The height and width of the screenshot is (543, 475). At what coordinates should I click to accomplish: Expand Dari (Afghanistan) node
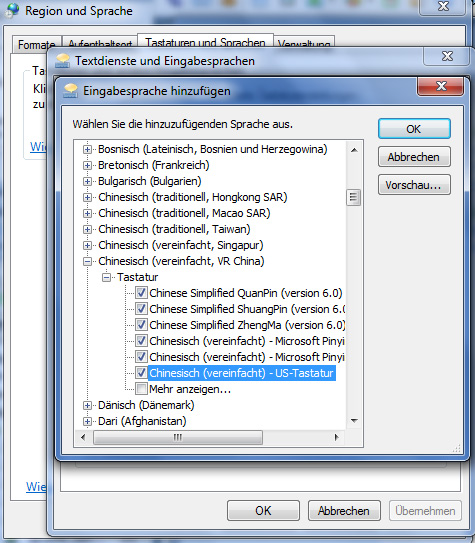coord(87,421)
